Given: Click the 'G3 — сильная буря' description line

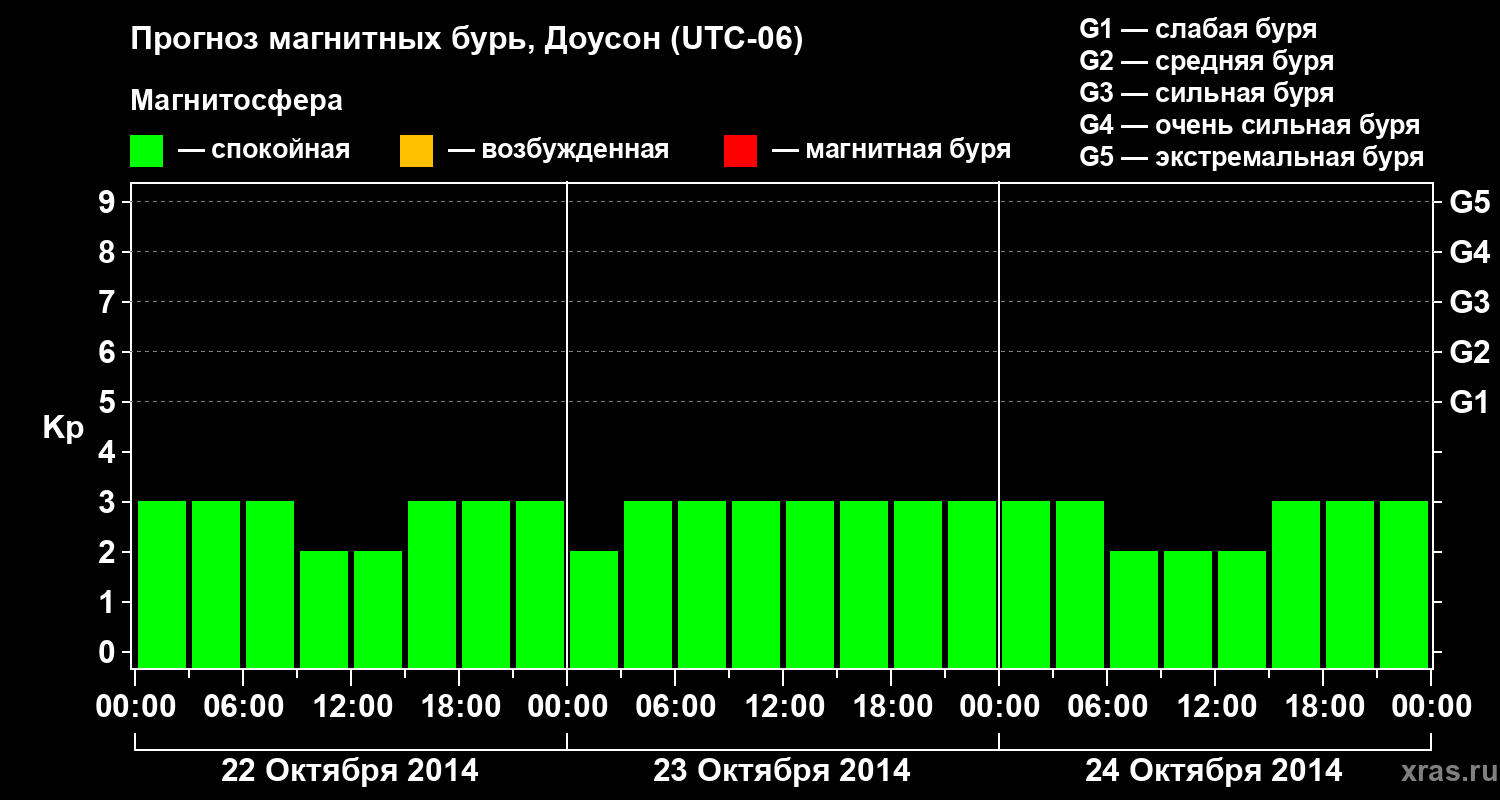Looking at the screenshot, I should coord(1206,93).
